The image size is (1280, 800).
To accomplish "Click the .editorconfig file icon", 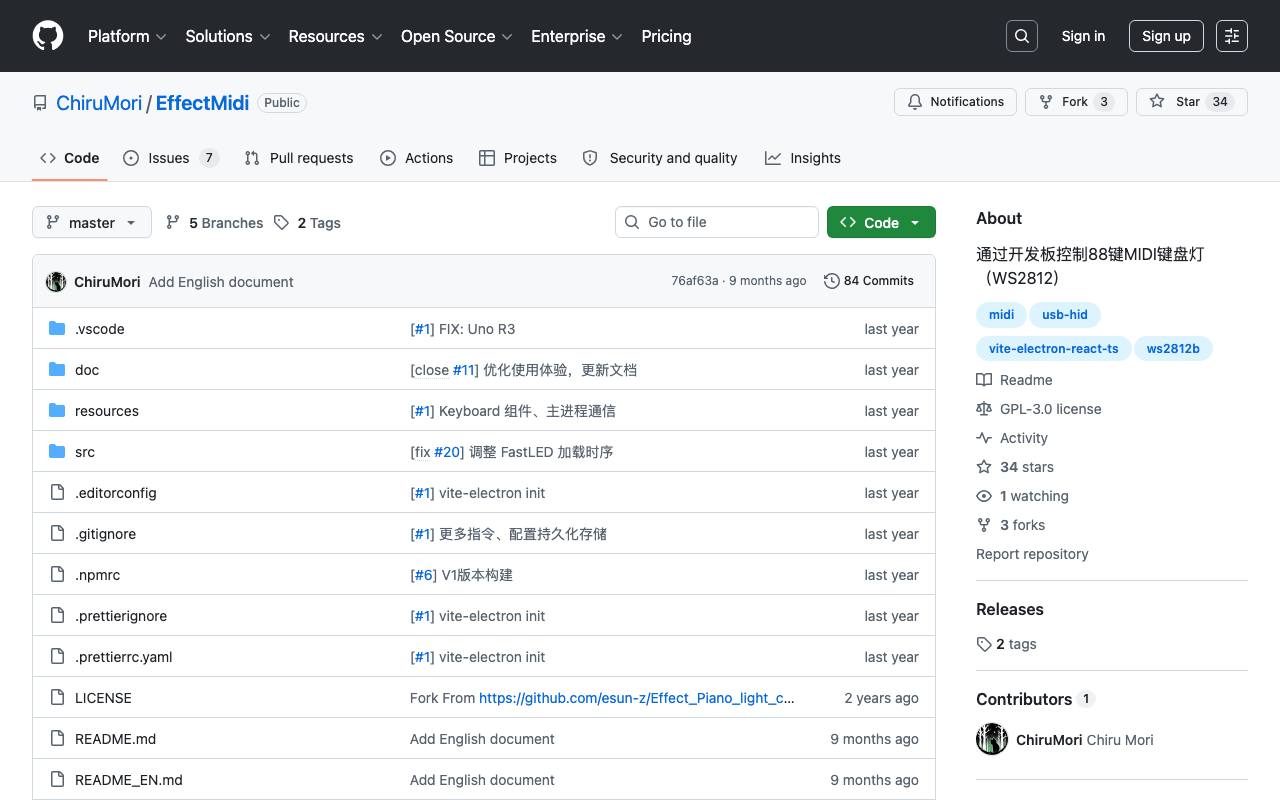I will [x=57, y=493].
